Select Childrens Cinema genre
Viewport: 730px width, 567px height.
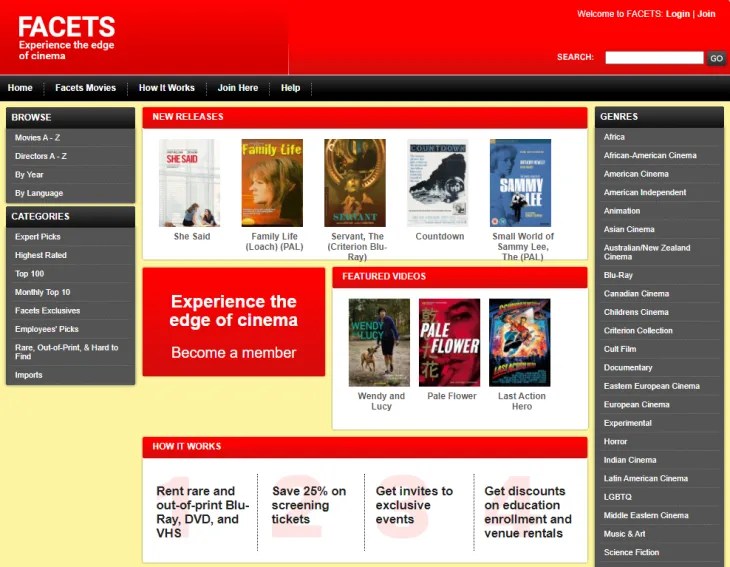(x=636, y=312)
